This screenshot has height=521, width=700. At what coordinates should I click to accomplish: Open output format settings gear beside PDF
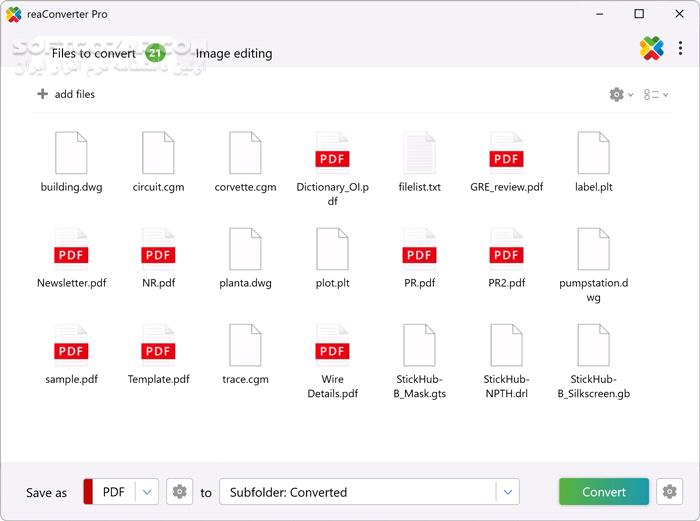pos(180,492)
